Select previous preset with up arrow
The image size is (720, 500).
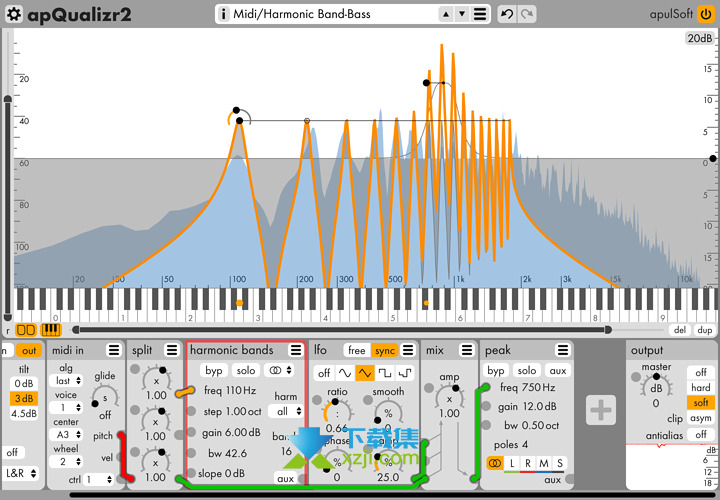(x=446, y=14)
